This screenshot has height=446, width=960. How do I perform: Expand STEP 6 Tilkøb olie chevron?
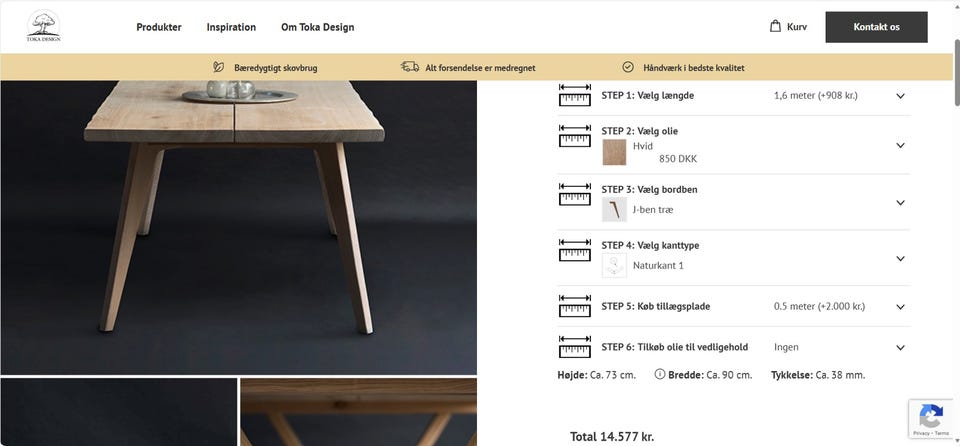pos(900,348)
